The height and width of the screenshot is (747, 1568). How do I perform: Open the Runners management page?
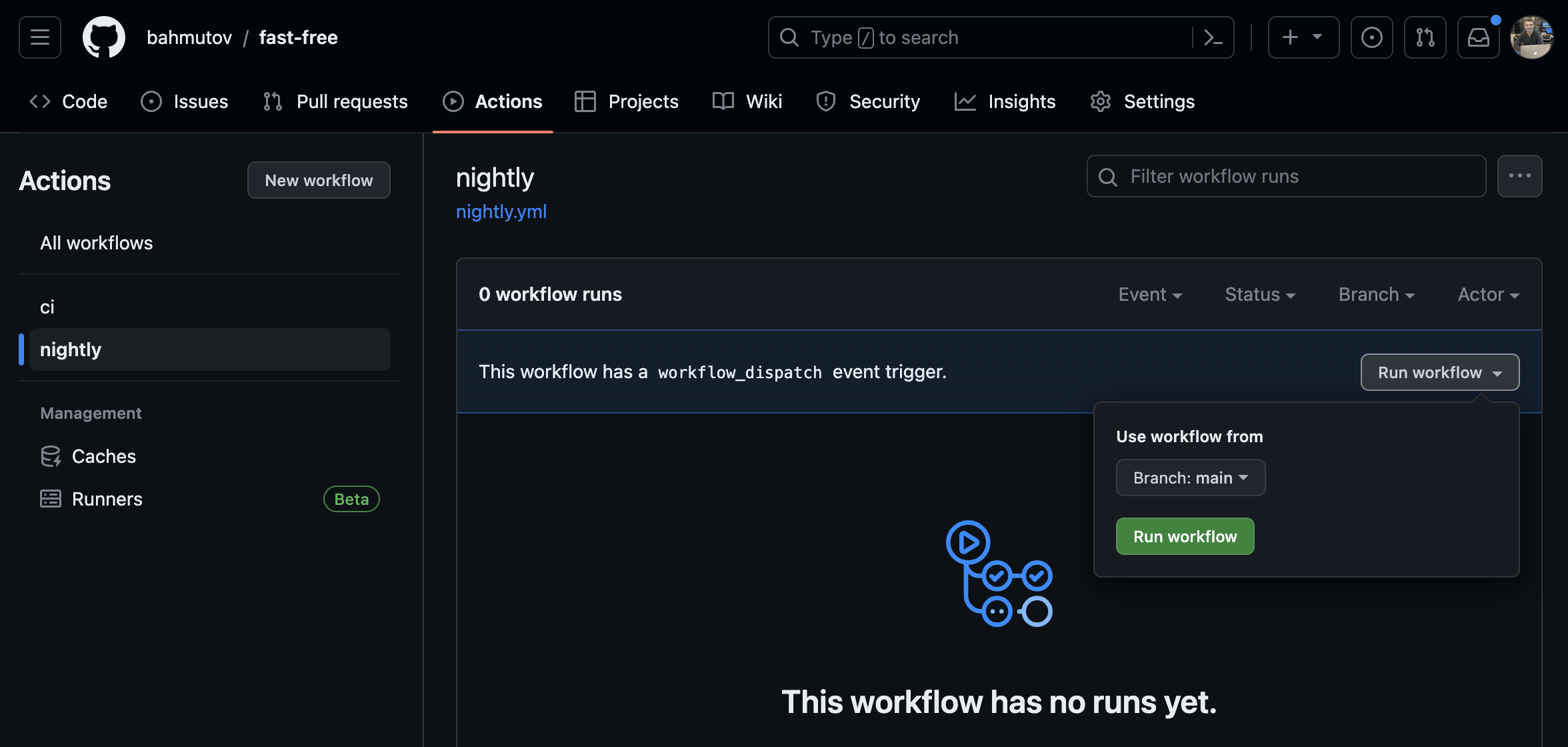(x=107, y=499)
